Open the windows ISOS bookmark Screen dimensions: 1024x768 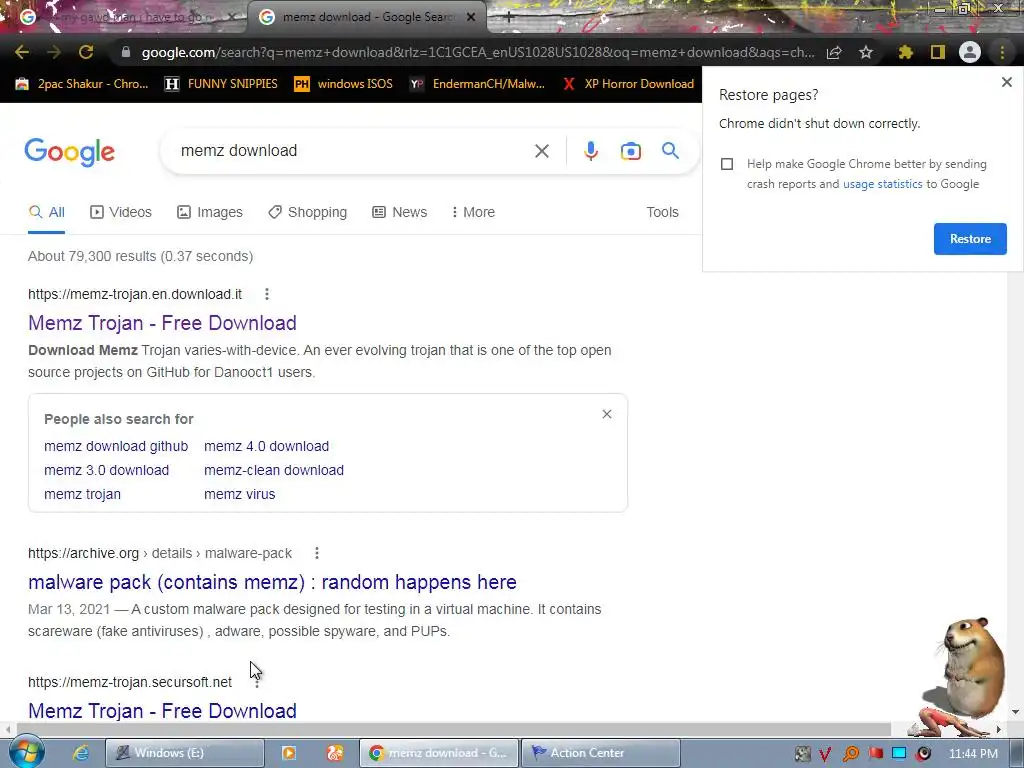pyautogui.click(x=344, y=84)
